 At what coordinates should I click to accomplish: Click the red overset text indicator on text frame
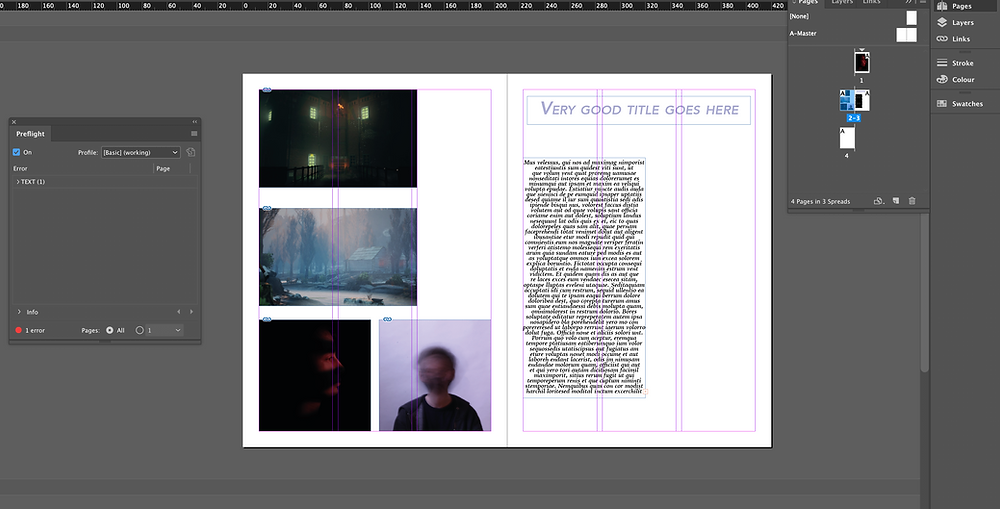click(645, 392)
